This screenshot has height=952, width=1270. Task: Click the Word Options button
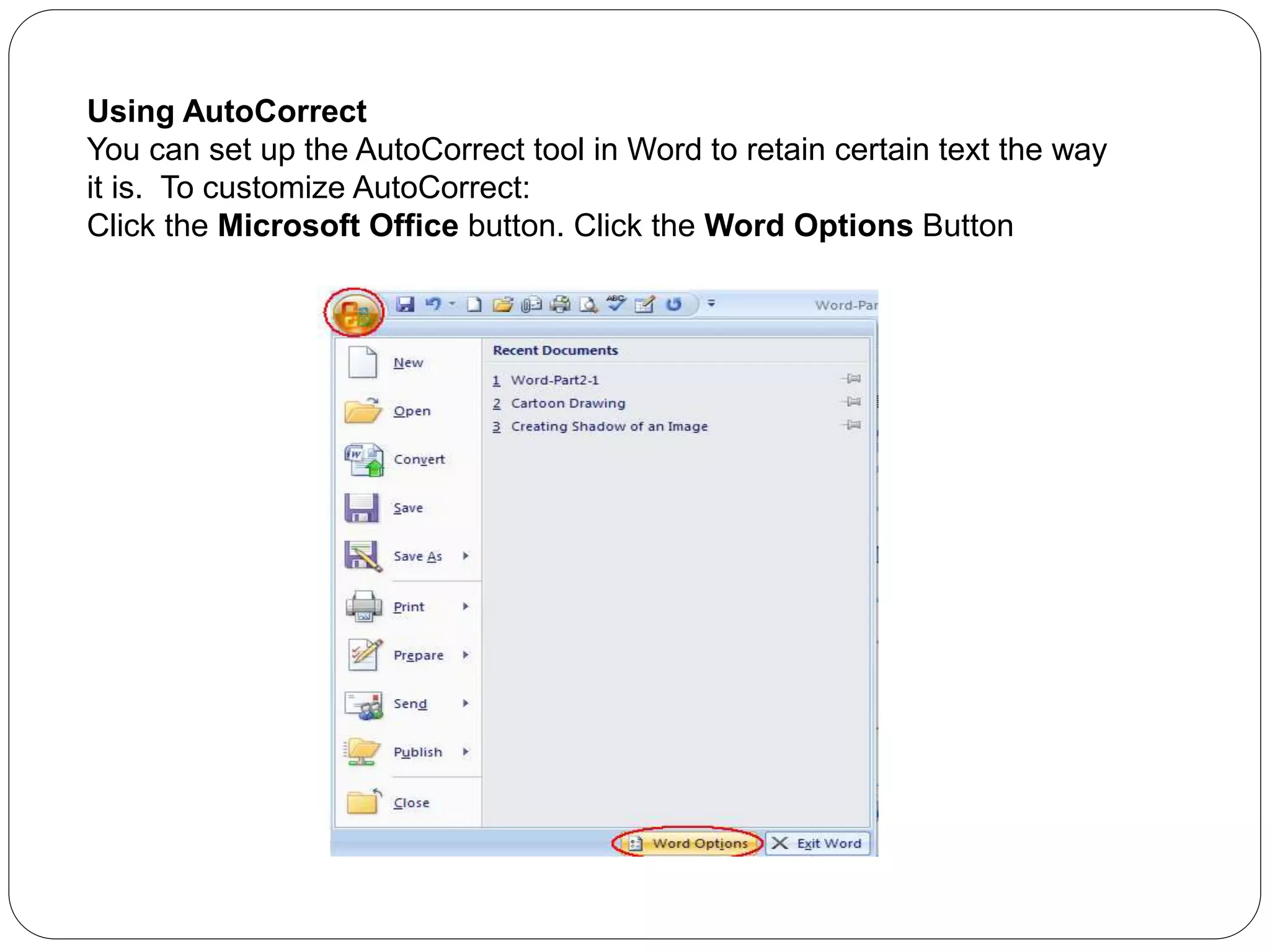click(688, 844)
